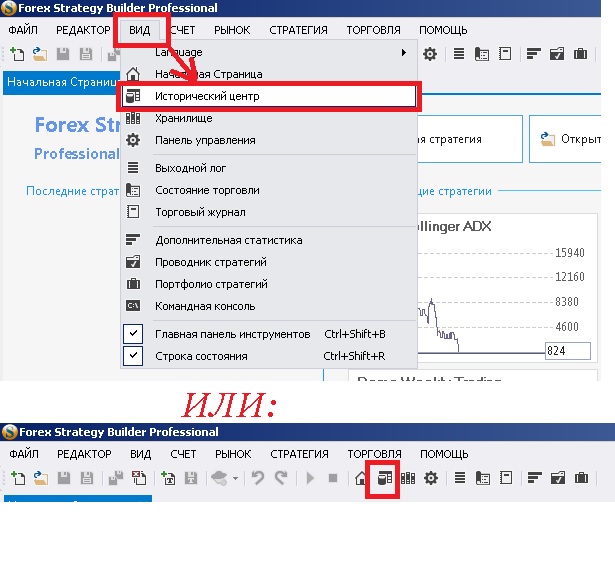615x570 pixels.
Task: Open РЕДАКТОР menu in the lower window
Action: [84, 454]
